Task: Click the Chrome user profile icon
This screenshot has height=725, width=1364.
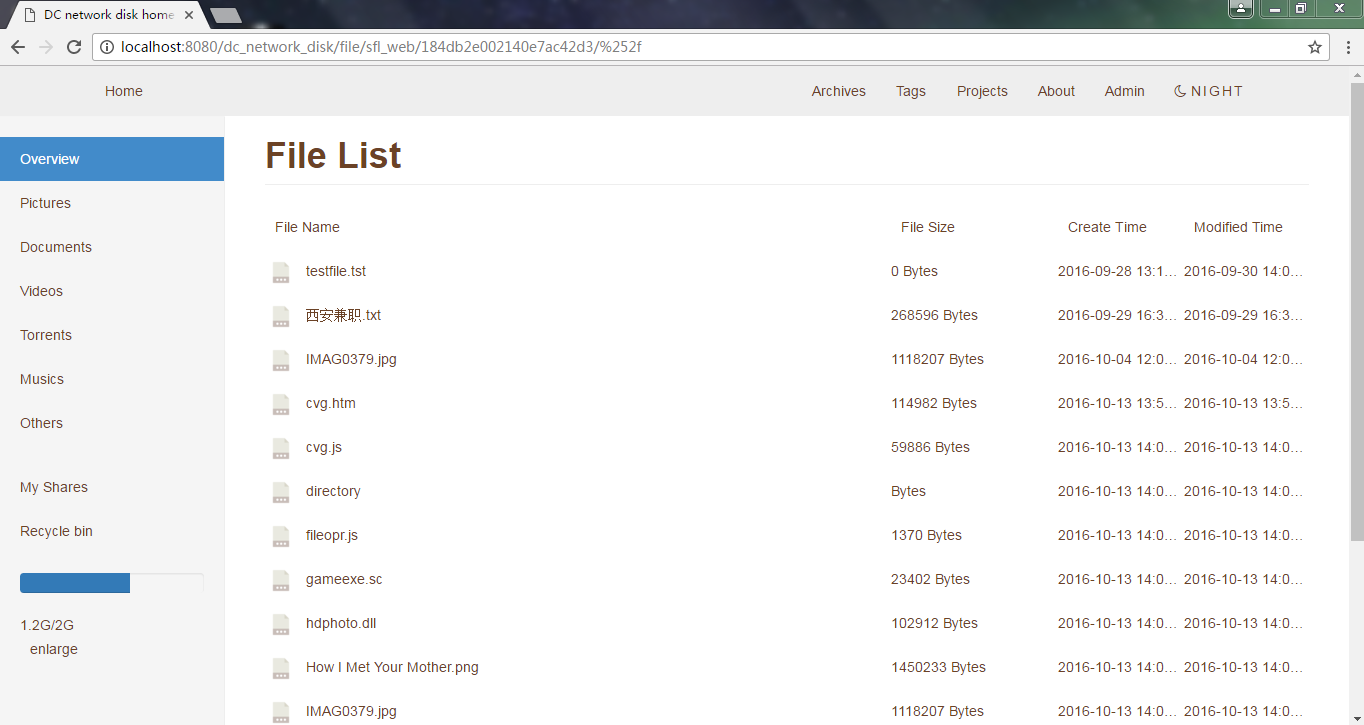Action: tap(1241, 8)
